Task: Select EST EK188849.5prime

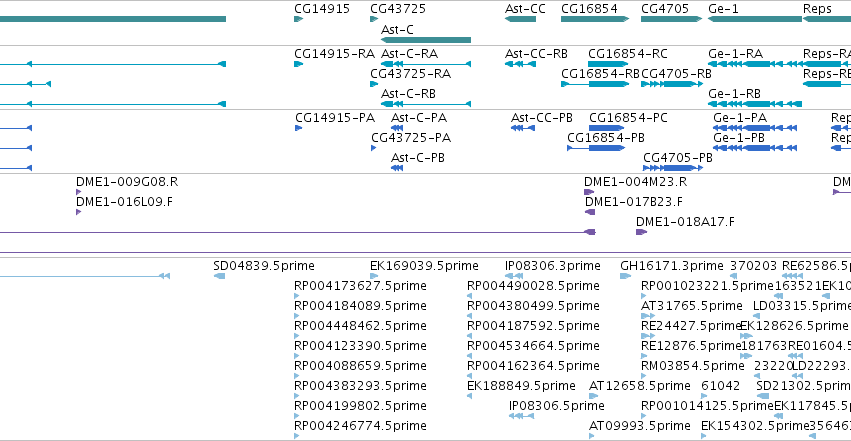Action: (522, 386)
